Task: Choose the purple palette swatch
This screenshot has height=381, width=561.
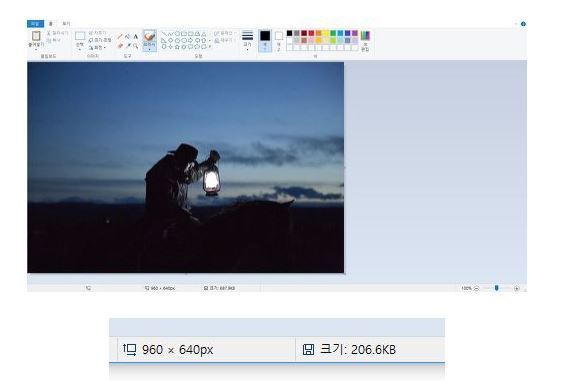Action: (x=355, y=33)
